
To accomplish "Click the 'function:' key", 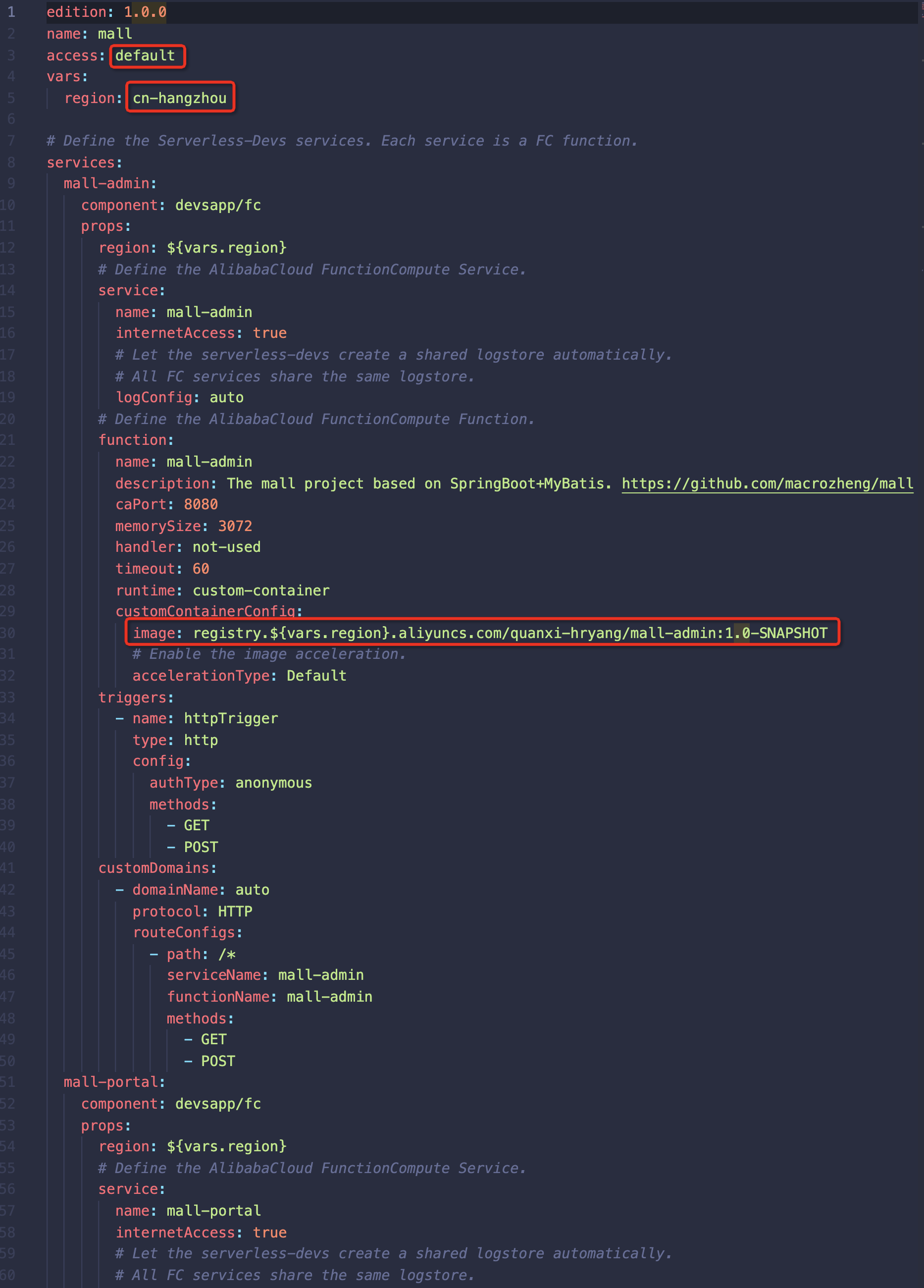I will (136, 439).
